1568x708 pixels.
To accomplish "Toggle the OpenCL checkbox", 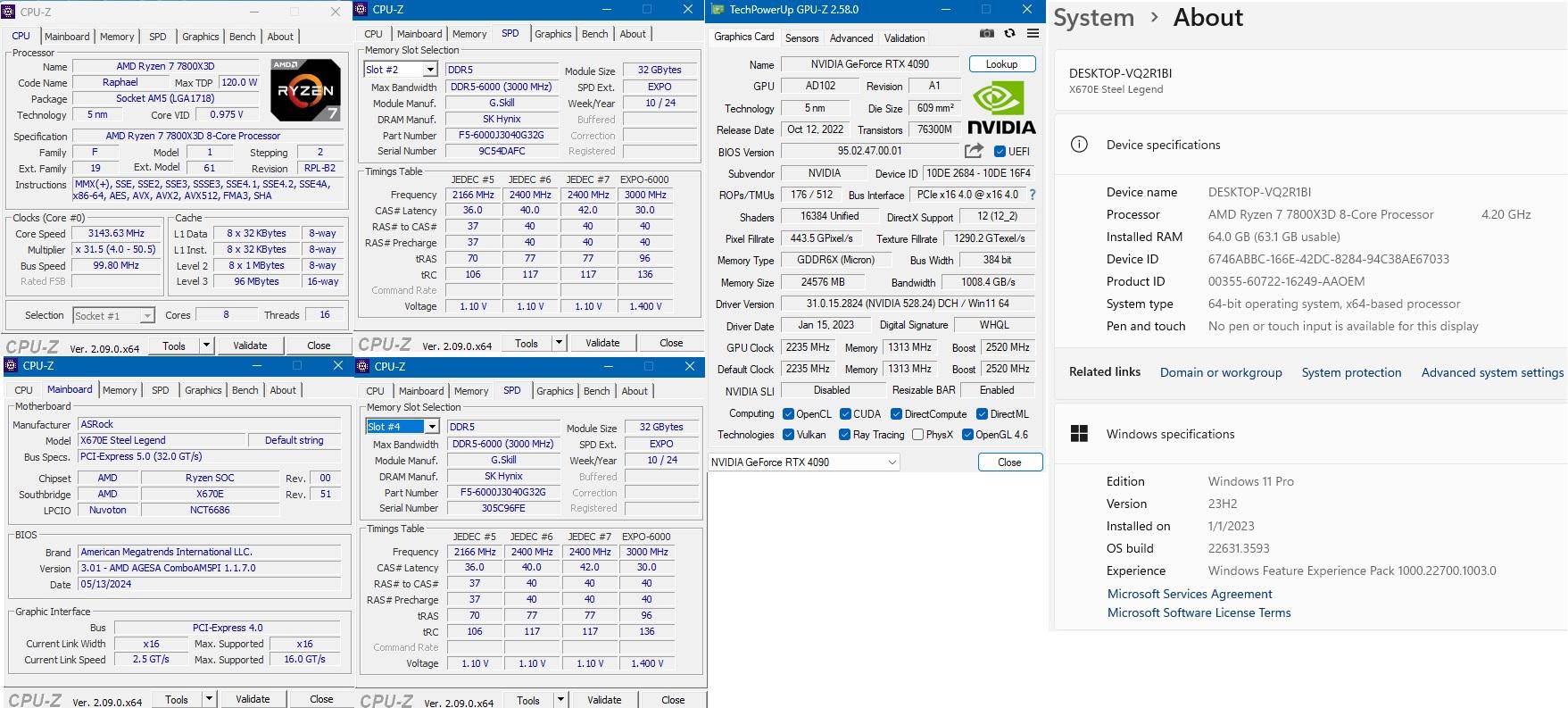I will coord(788,414).
